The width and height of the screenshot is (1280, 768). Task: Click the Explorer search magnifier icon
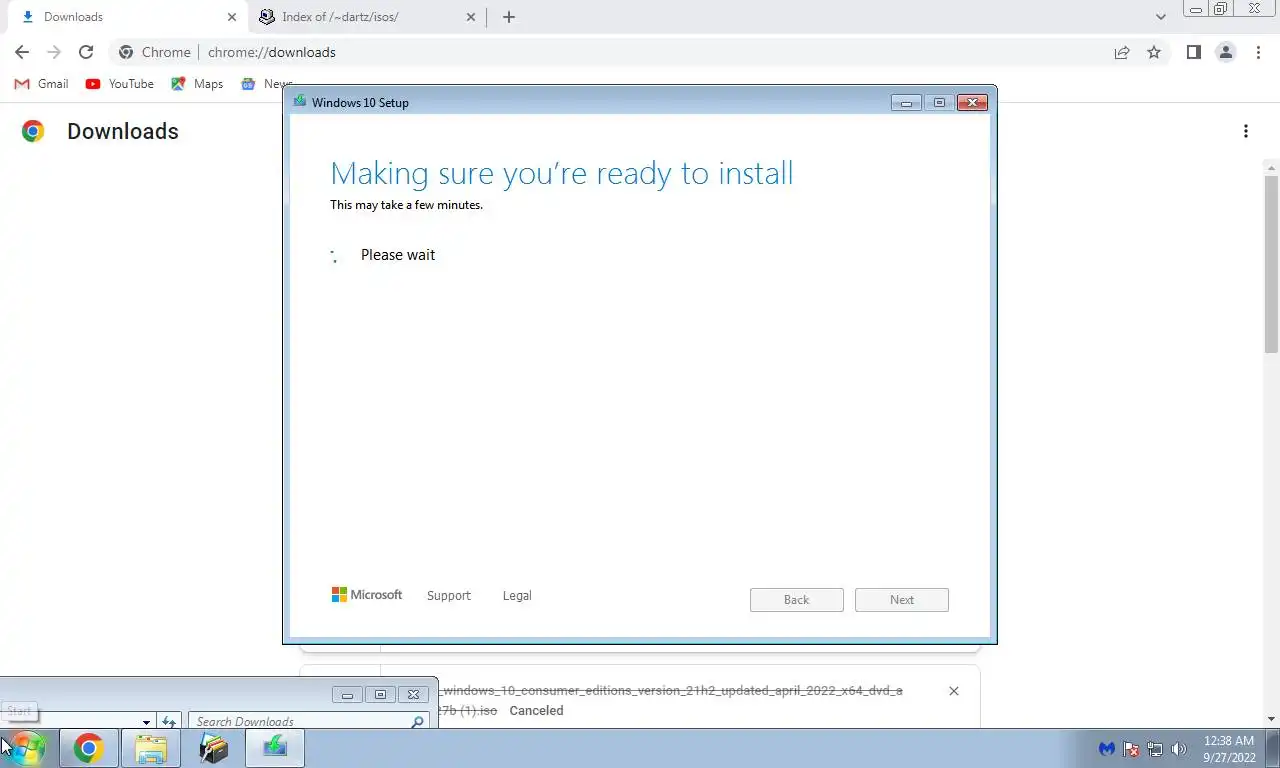(418, 721)
